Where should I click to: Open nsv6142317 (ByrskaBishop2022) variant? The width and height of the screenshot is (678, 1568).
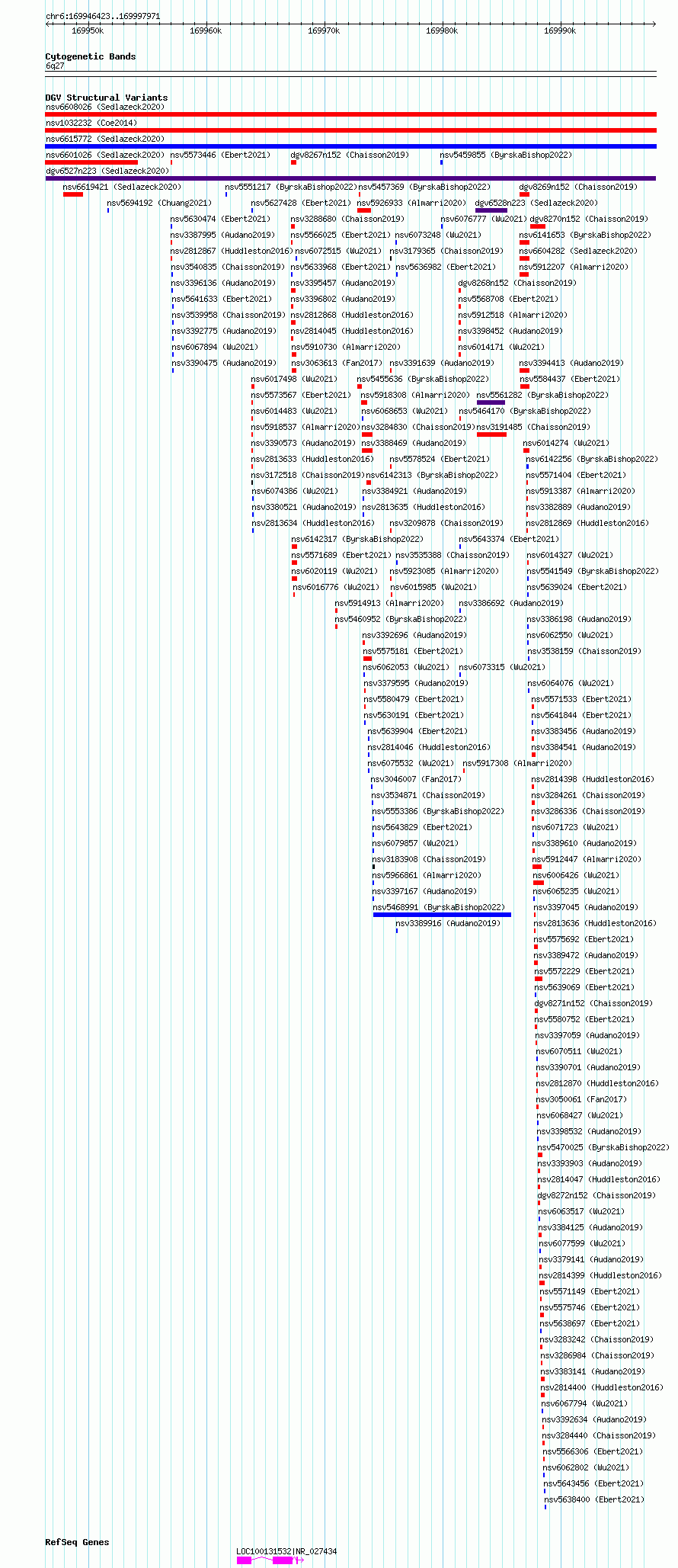click(x=357, y=540)
